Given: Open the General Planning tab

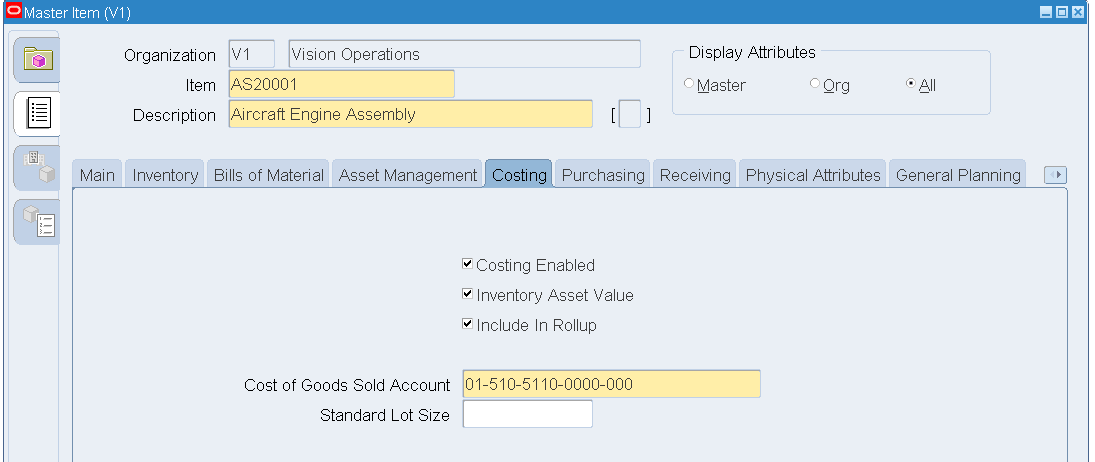Looking at the screenshot, I should [958, 174].
